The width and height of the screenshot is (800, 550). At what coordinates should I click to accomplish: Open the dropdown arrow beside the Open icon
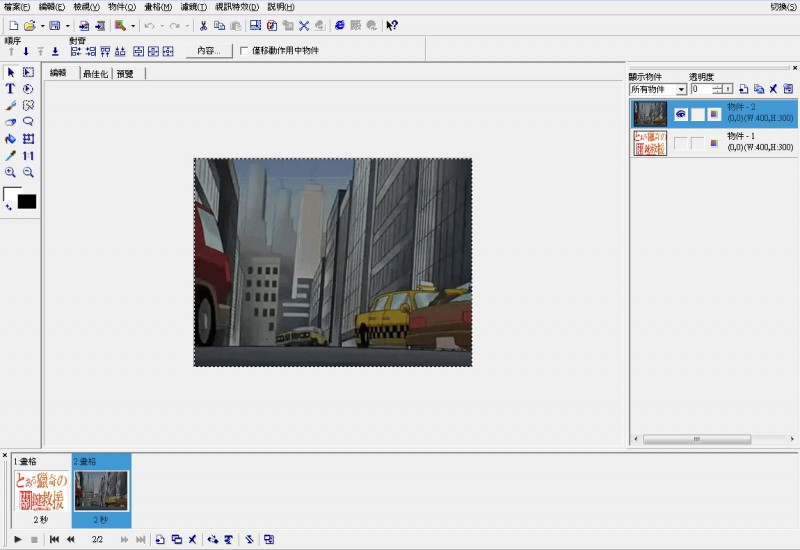click(x=42, y=26)
